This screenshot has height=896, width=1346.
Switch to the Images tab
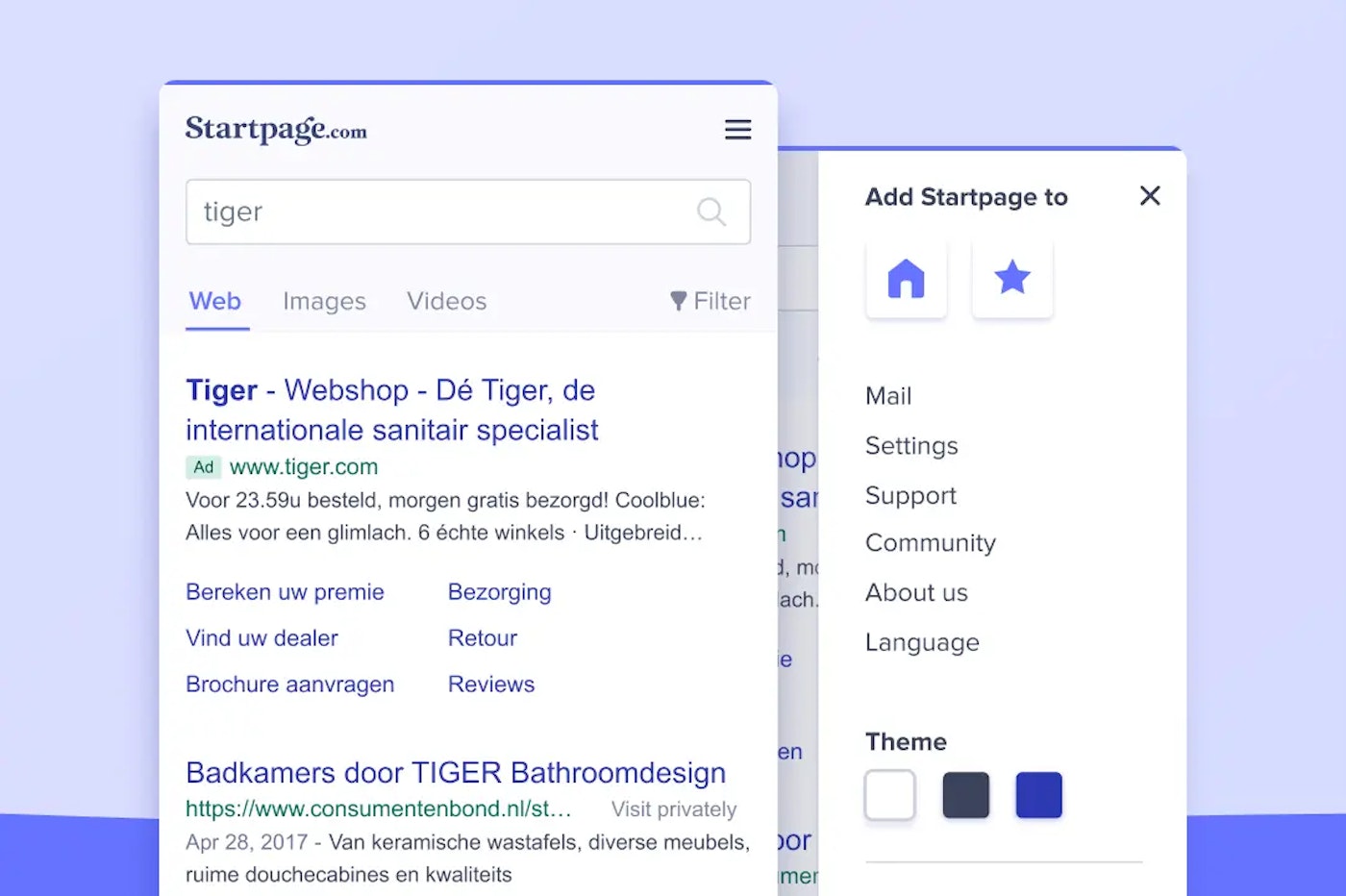(324, 302)
